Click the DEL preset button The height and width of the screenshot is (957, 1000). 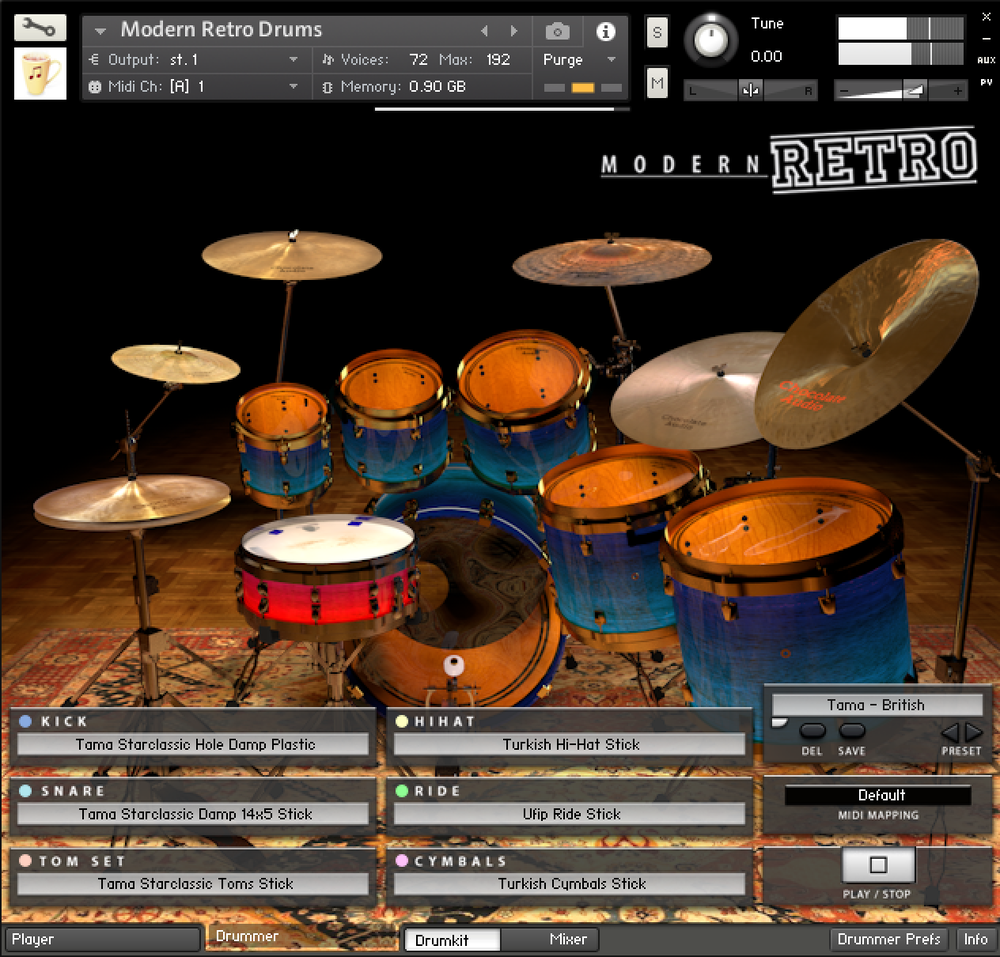coord(812,731)
